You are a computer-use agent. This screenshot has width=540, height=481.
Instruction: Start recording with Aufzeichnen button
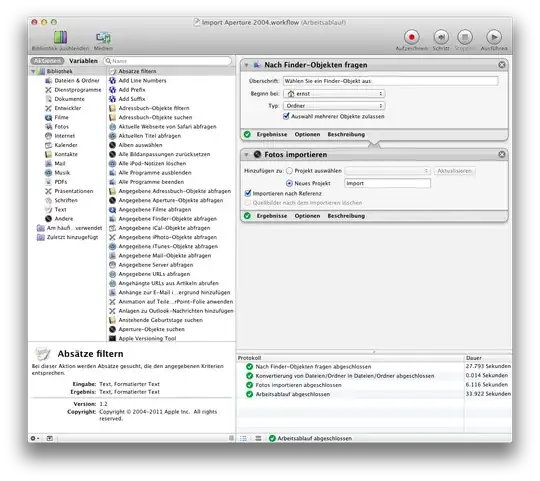[x=412, y=41]
